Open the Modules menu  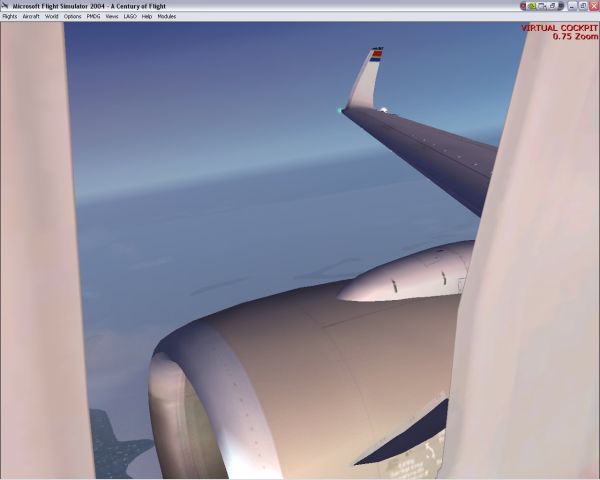point(166,17)
